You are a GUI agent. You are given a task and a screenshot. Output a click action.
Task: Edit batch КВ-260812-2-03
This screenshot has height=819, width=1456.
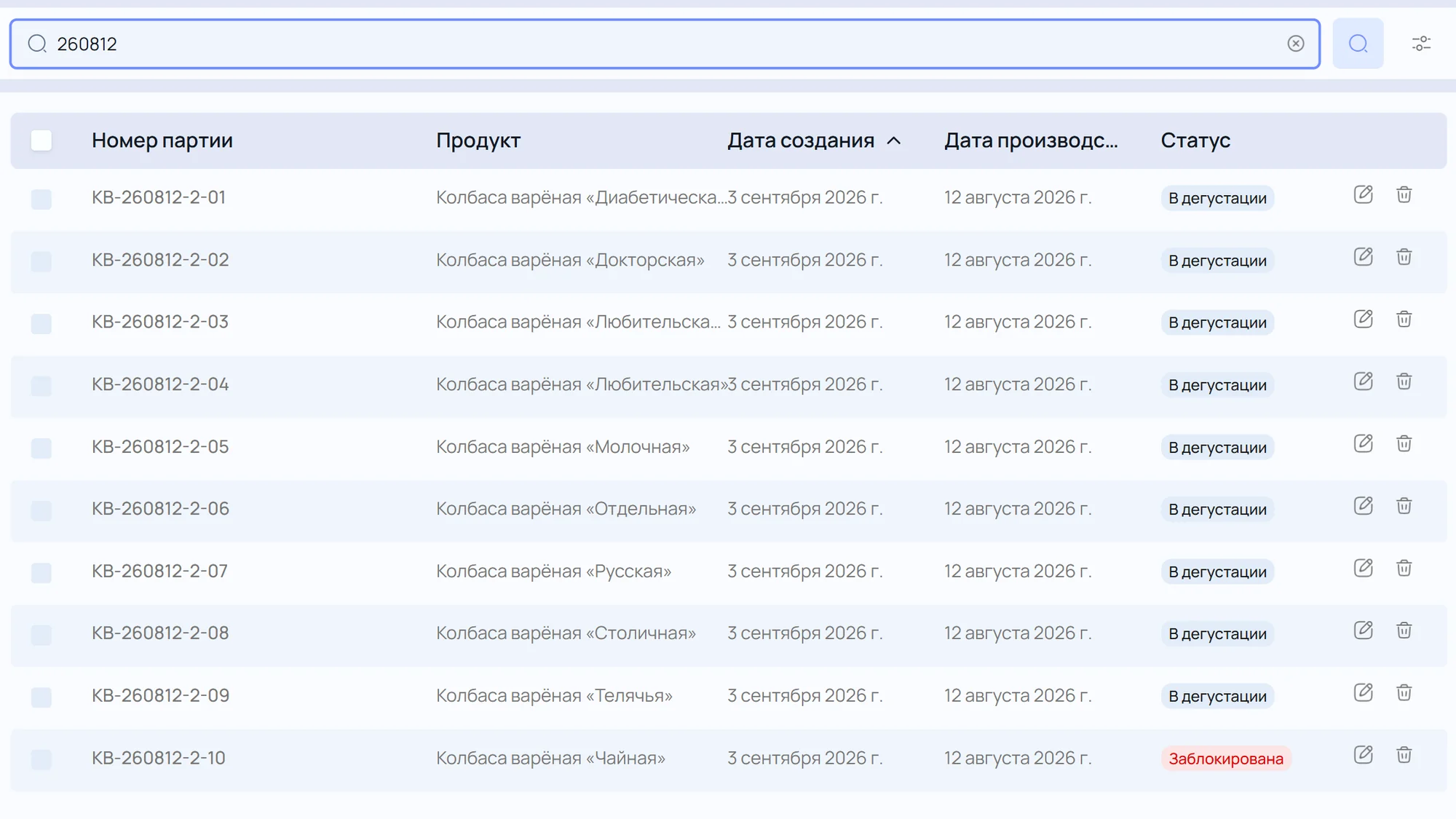(x=1363, y=320)
